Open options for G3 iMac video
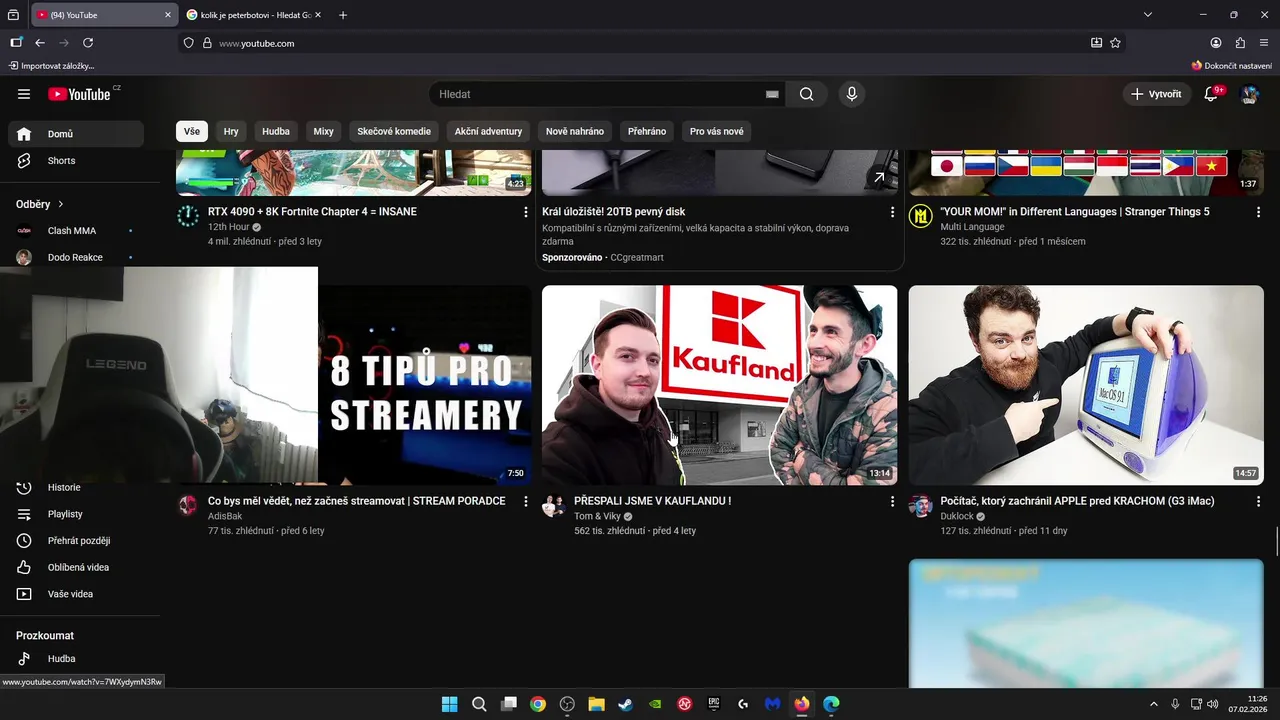The width and height of the screenshot is (1280, 720). pos(1258,501)
